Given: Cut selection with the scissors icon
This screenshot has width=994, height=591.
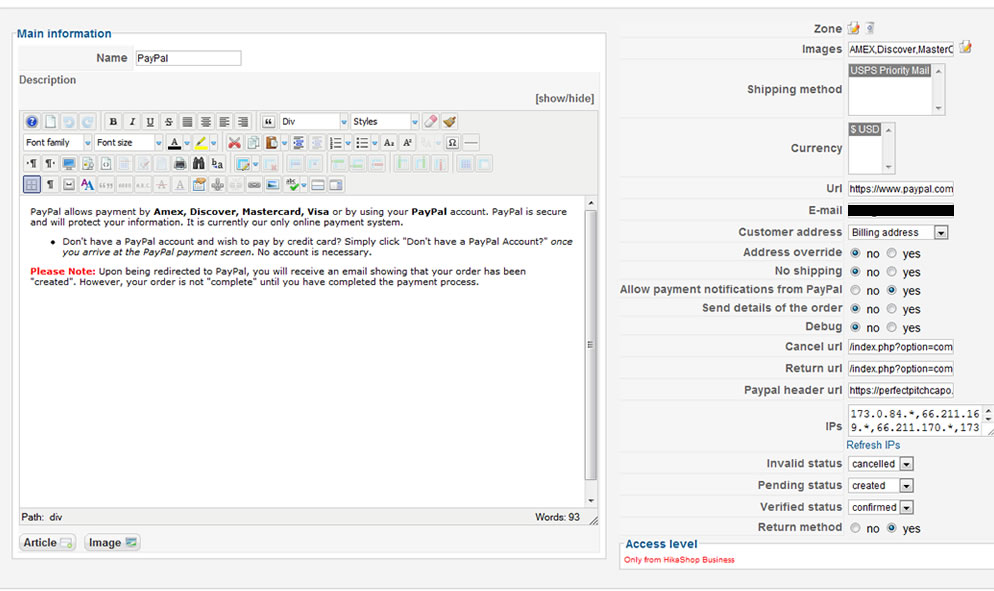Looking at the screenshot, I should (234, 143).
